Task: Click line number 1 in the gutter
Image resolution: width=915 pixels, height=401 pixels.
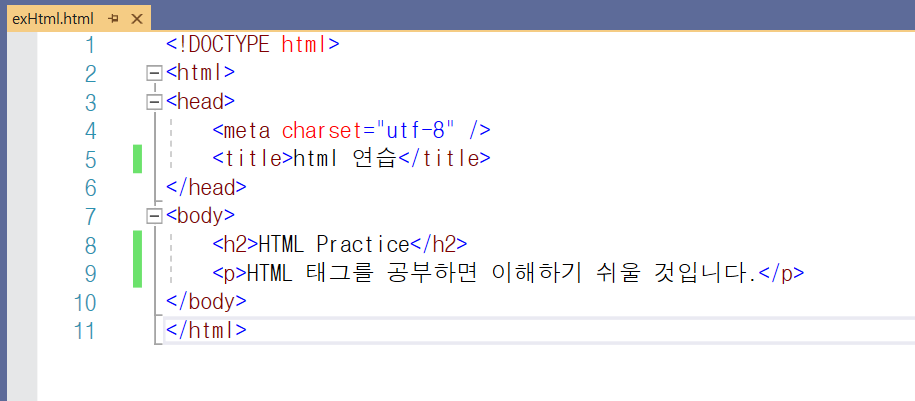Action: click(x=89, y=44)
